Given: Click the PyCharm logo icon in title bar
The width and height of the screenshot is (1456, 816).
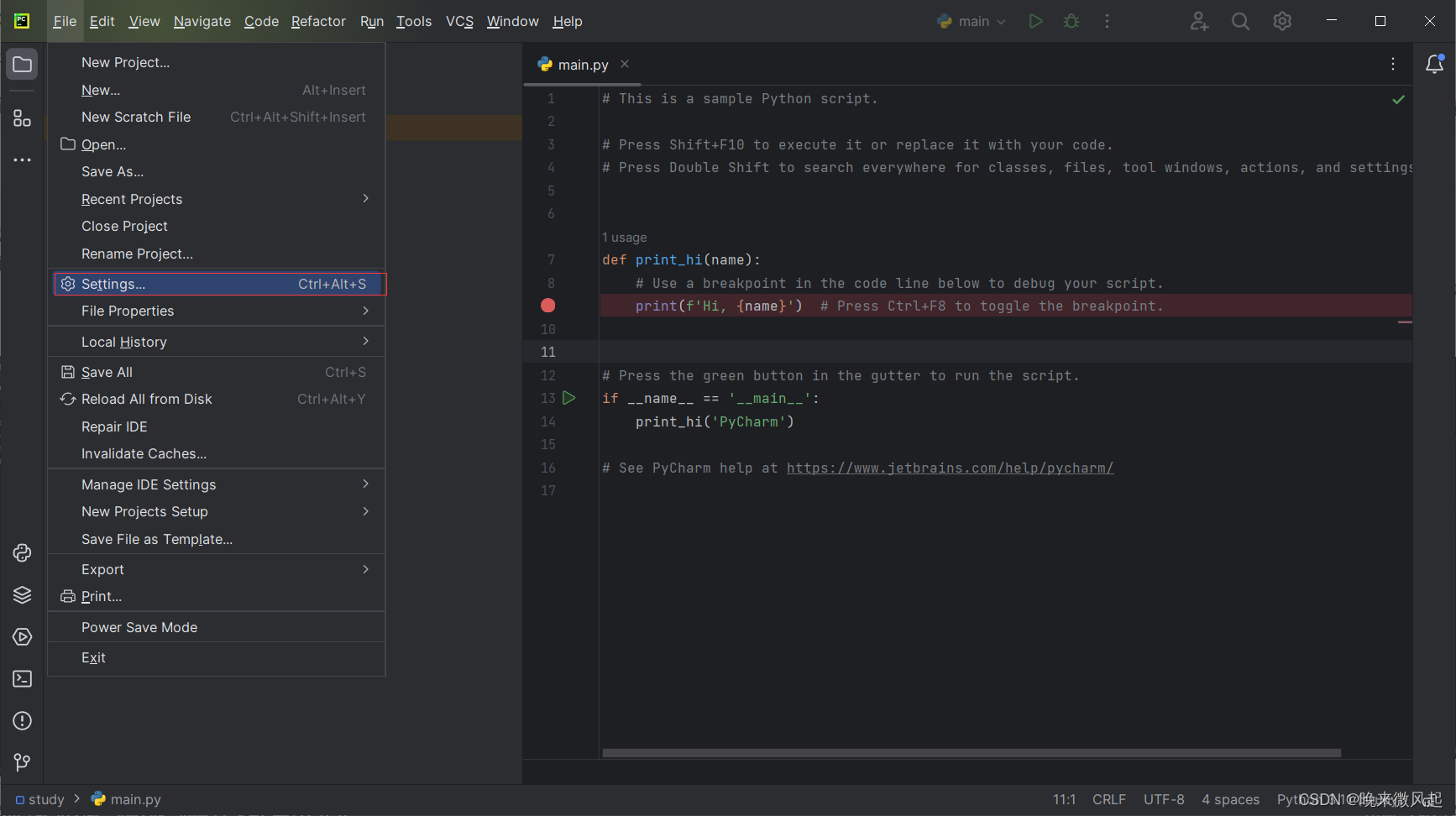Looking at the screenshot, I should [22, 21].
